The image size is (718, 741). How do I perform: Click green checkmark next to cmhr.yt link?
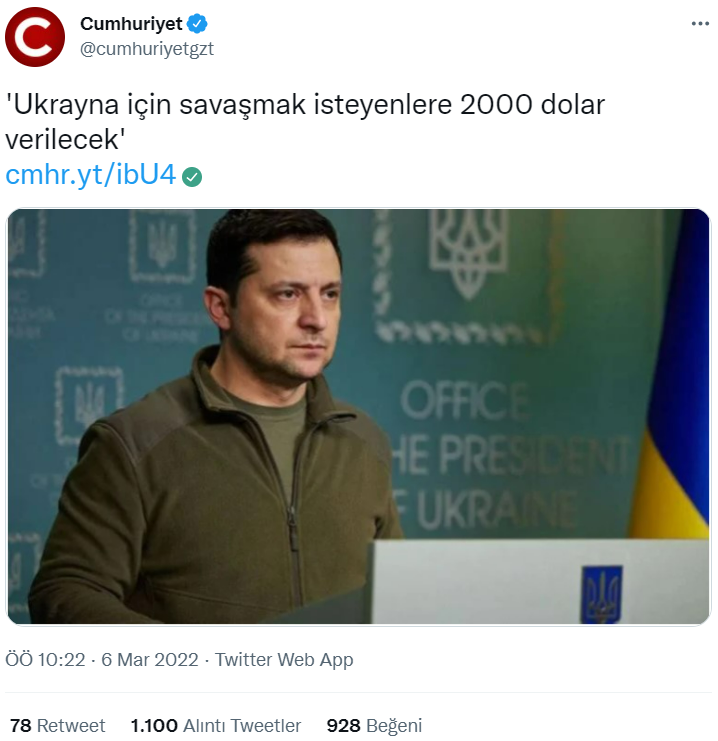[193, 177]
